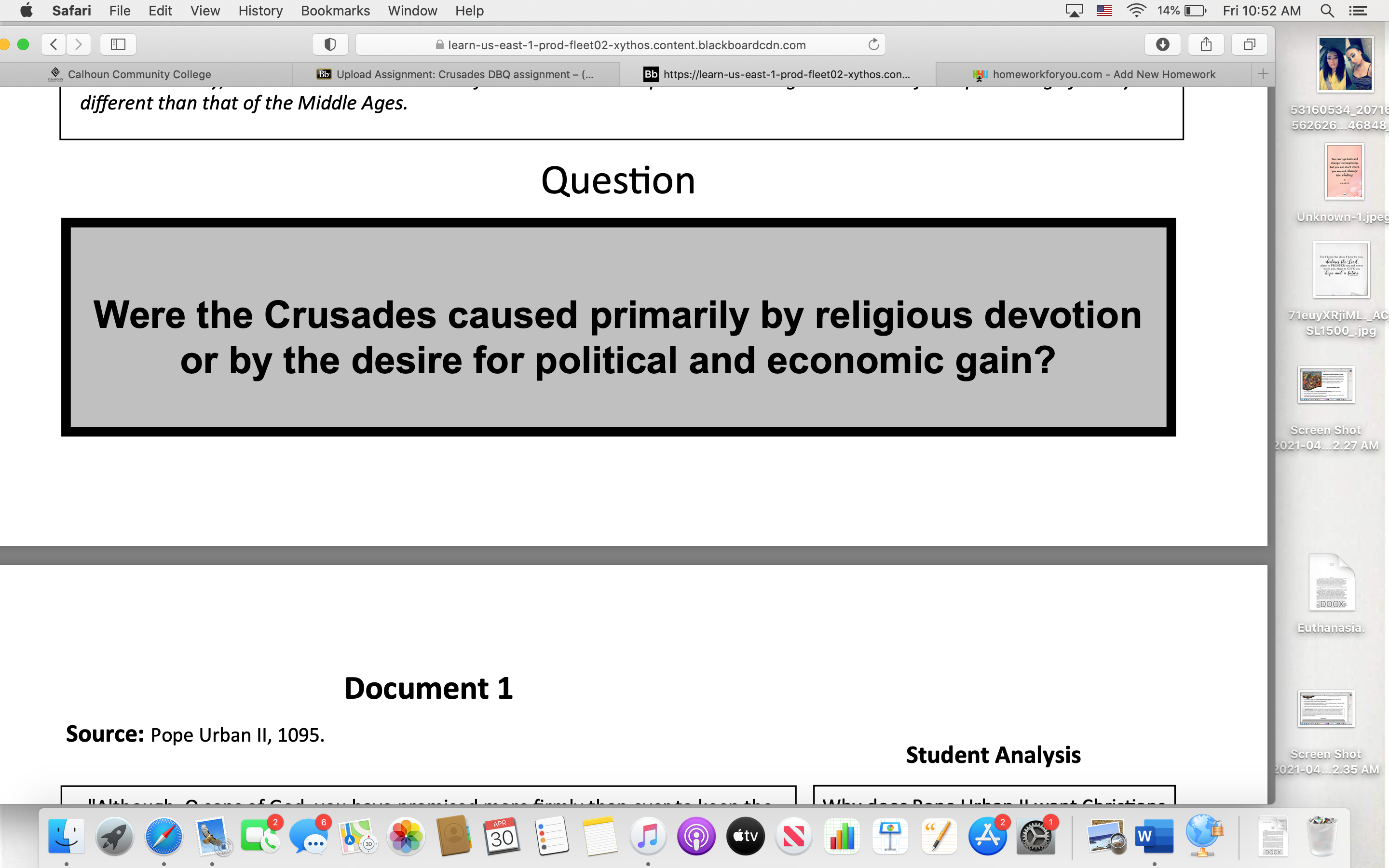The height and width of the screenshot is (868, 1389).
Task: Open the homeworkforyou.com tab
Action: coord(1103,74)
